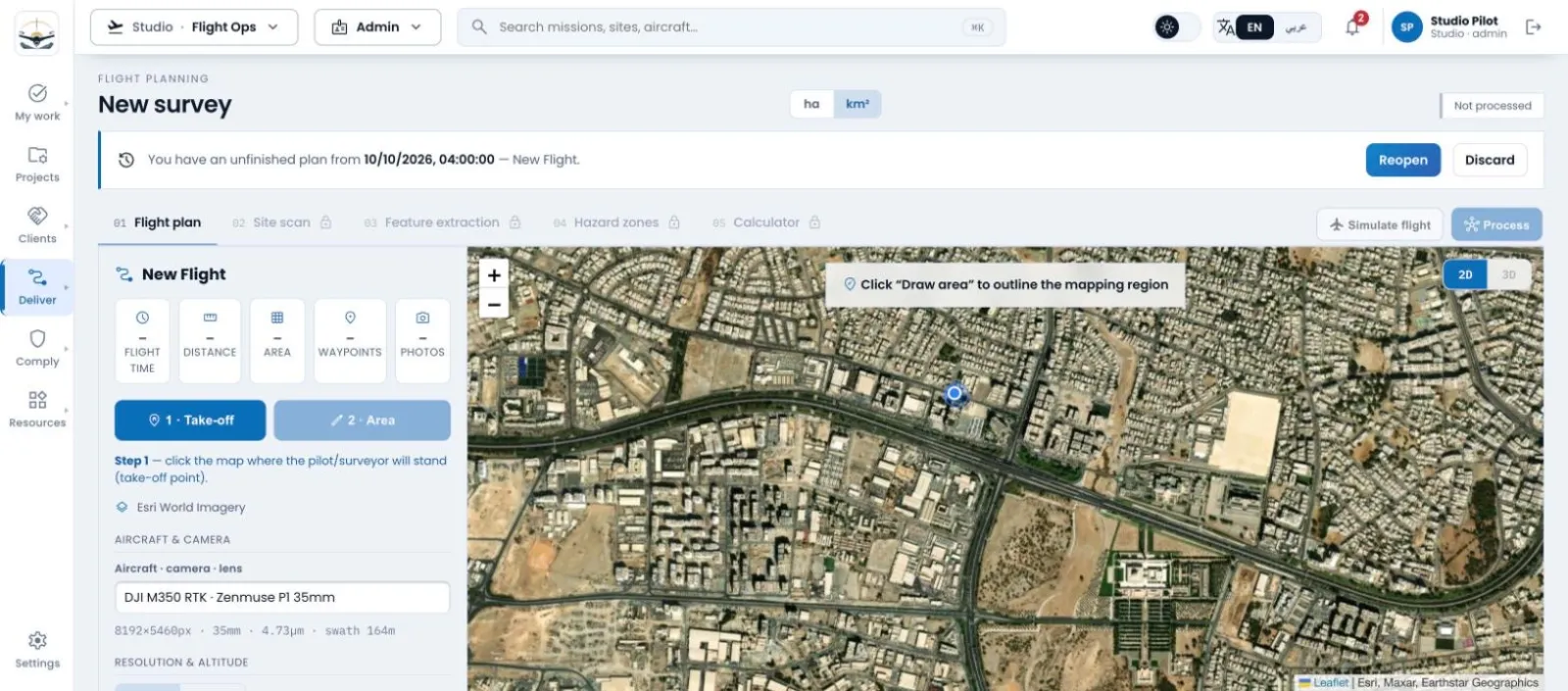Open Resources section in sidebar
Image resolution: width=1568 pixels, height=691 pixels.
coord(37,410)
